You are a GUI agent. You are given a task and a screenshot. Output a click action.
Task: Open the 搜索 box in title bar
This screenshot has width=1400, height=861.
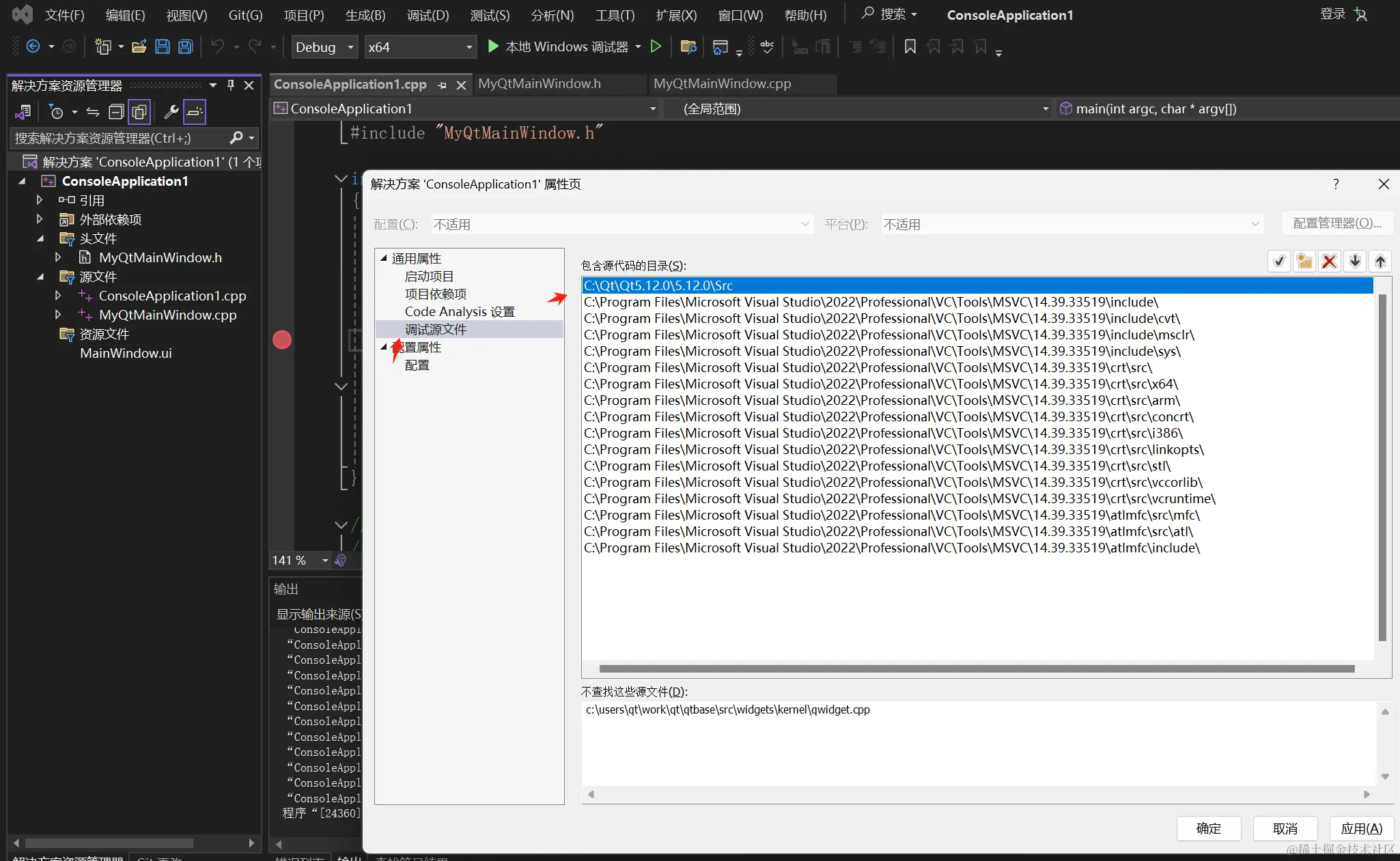point(888,14)
